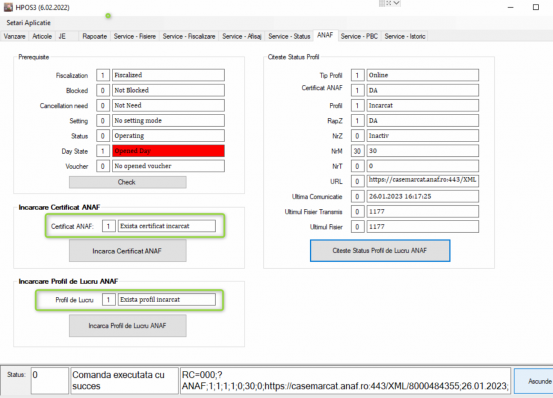Image resolution: width=553 pixels, height=398 pixels.
Task: Switch to the Vanzare tab
Action: (x=14, y=36)
